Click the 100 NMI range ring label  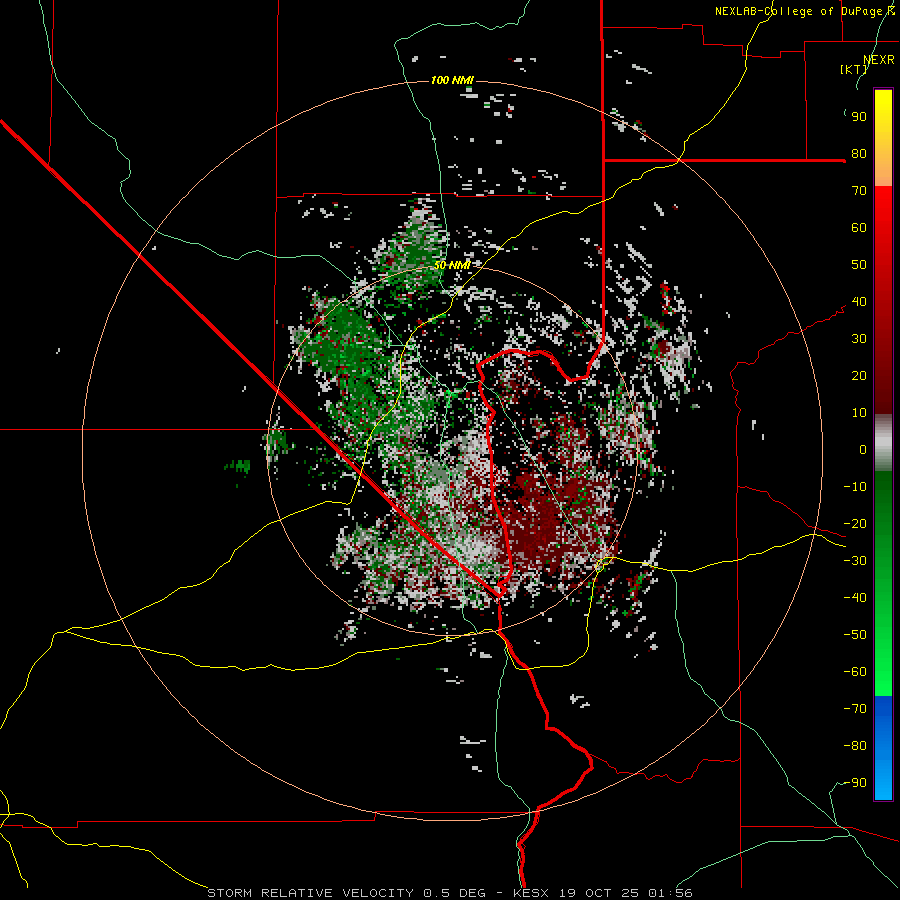452,80
